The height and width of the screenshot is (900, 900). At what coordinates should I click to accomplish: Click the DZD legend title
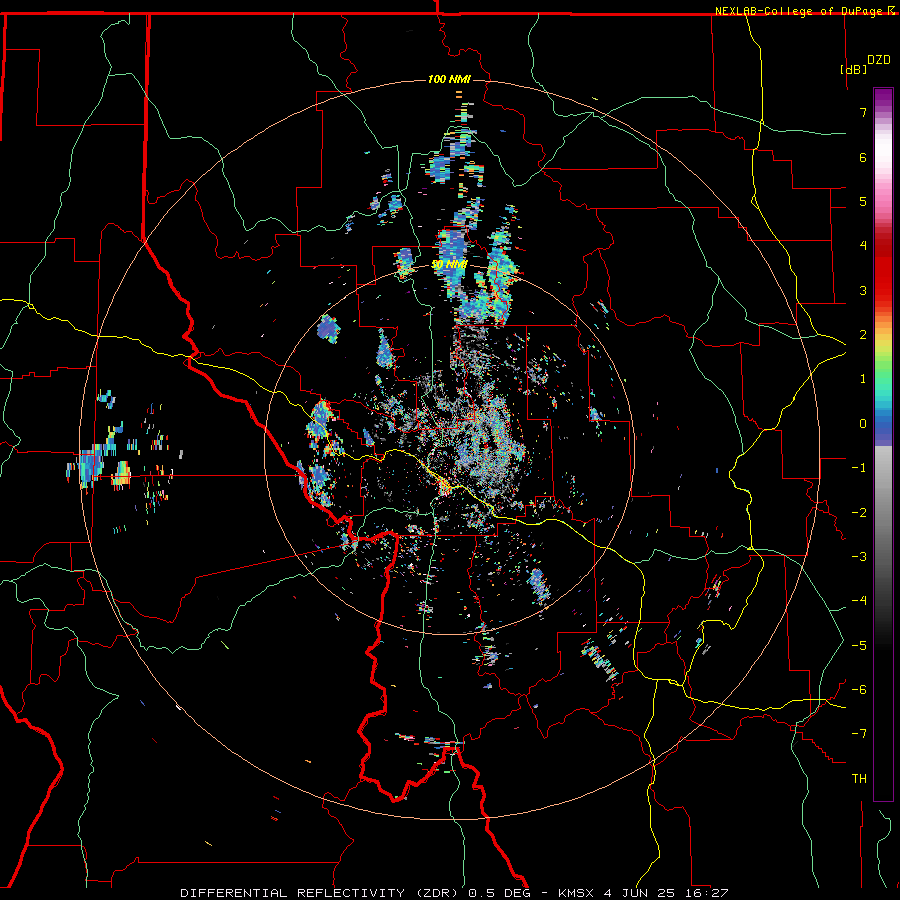[x=879, y=60]
